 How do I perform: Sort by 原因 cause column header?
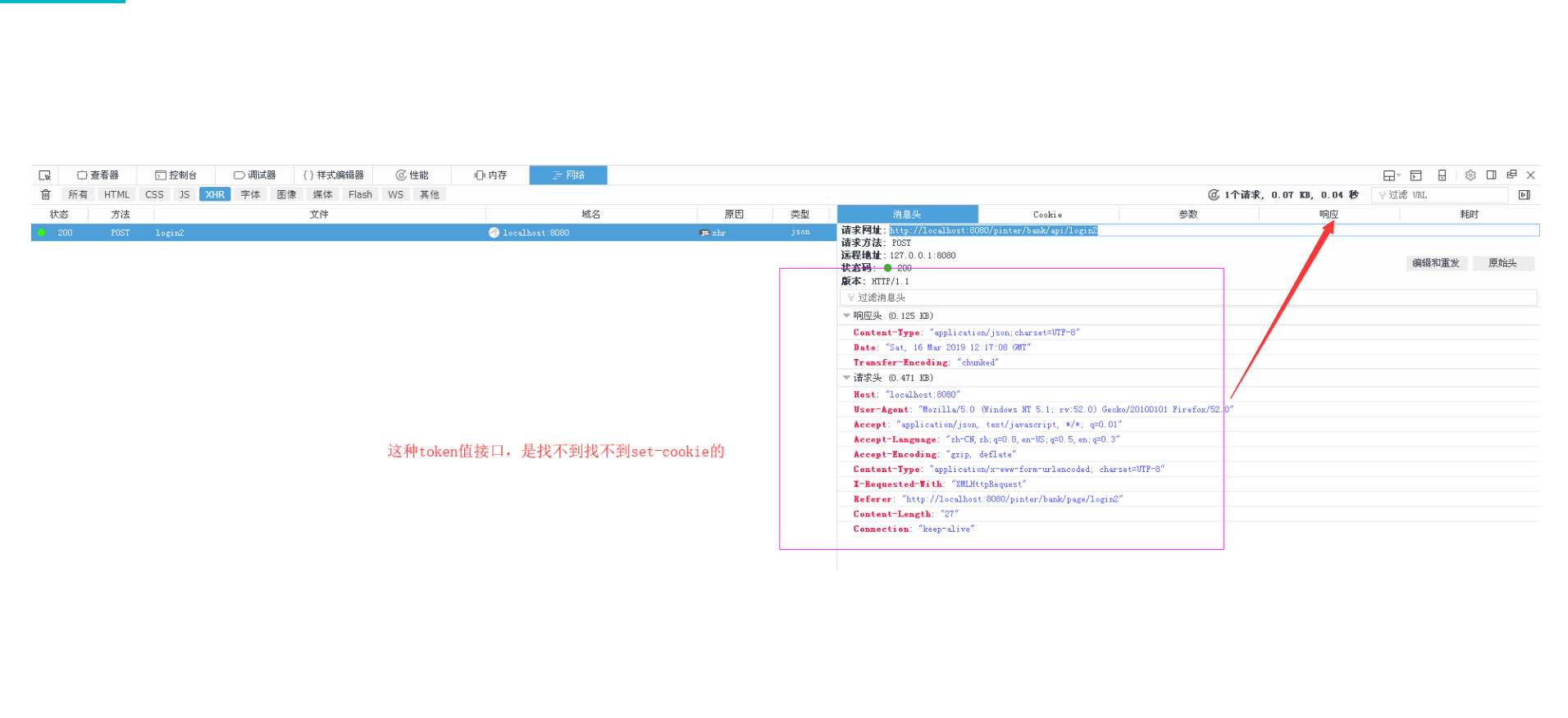pyautogui.click(x=734, y=215)
